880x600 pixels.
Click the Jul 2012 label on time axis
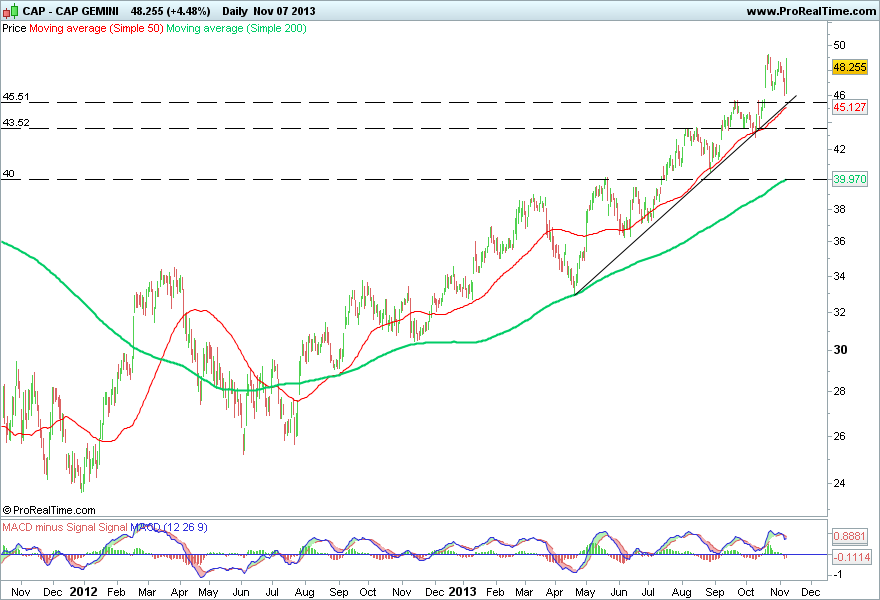point(272,592)
